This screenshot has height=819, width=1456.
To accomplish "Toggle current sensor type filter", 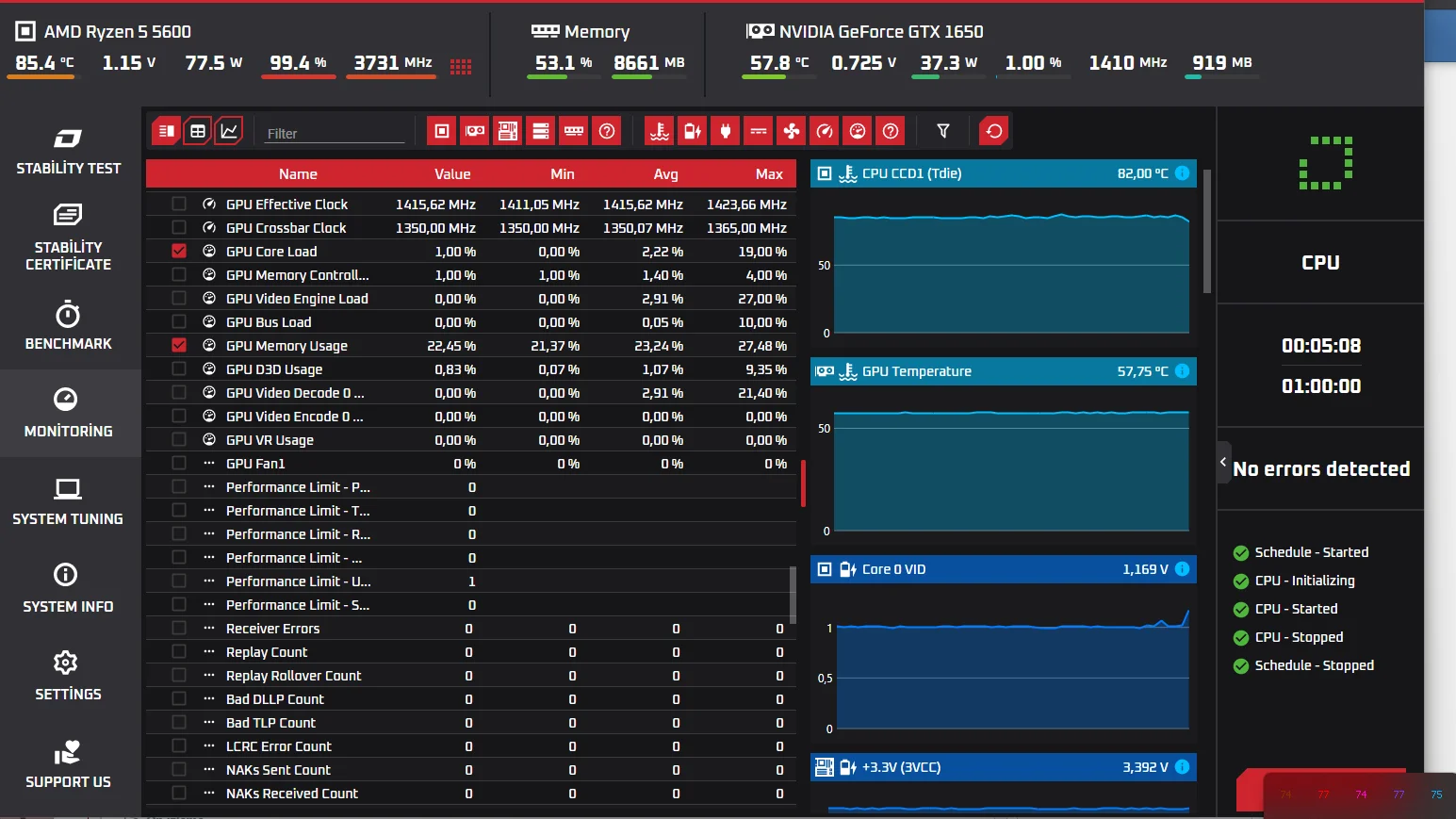I will 759,131.
